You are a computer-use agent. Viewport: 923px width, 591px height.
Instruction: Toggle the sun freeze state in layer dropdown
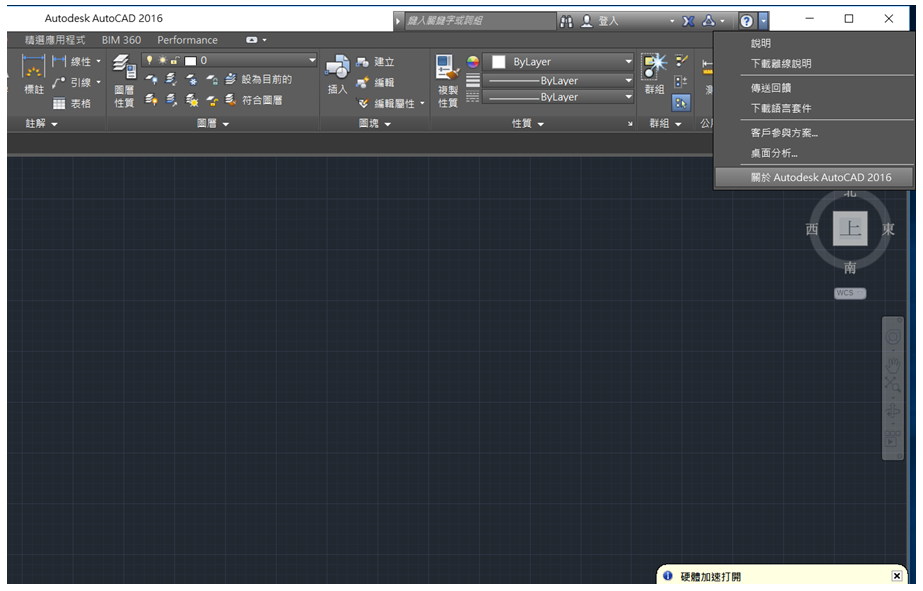(162, 60)
